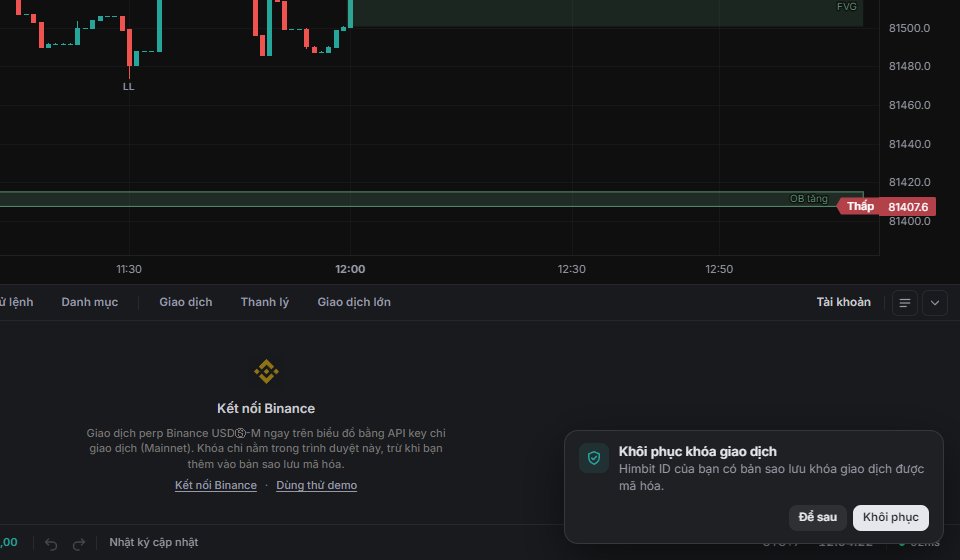This screenshot has height=560, width=960.
Task: Follow the Kết nối Binance link
Action: (x=216, y=485)
